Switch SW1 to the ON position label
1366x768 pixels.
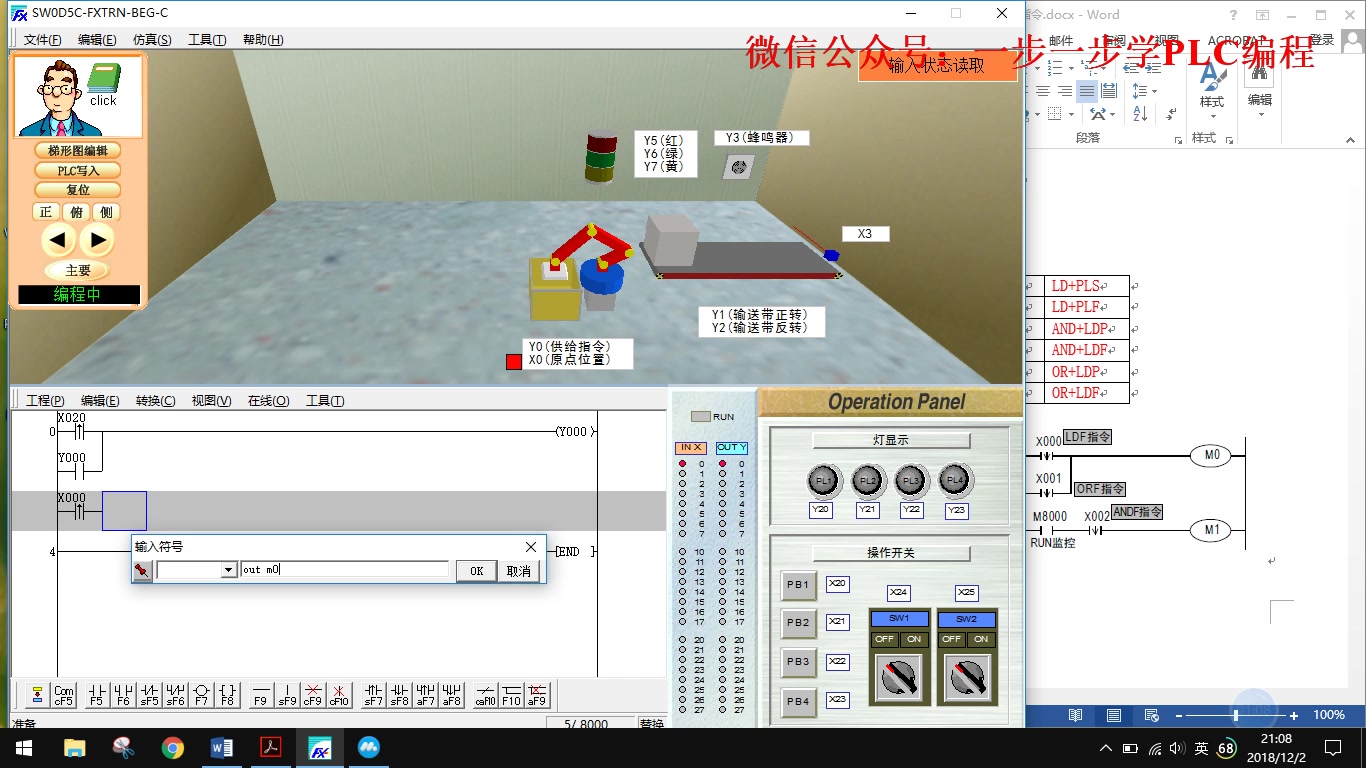point(914,639)
